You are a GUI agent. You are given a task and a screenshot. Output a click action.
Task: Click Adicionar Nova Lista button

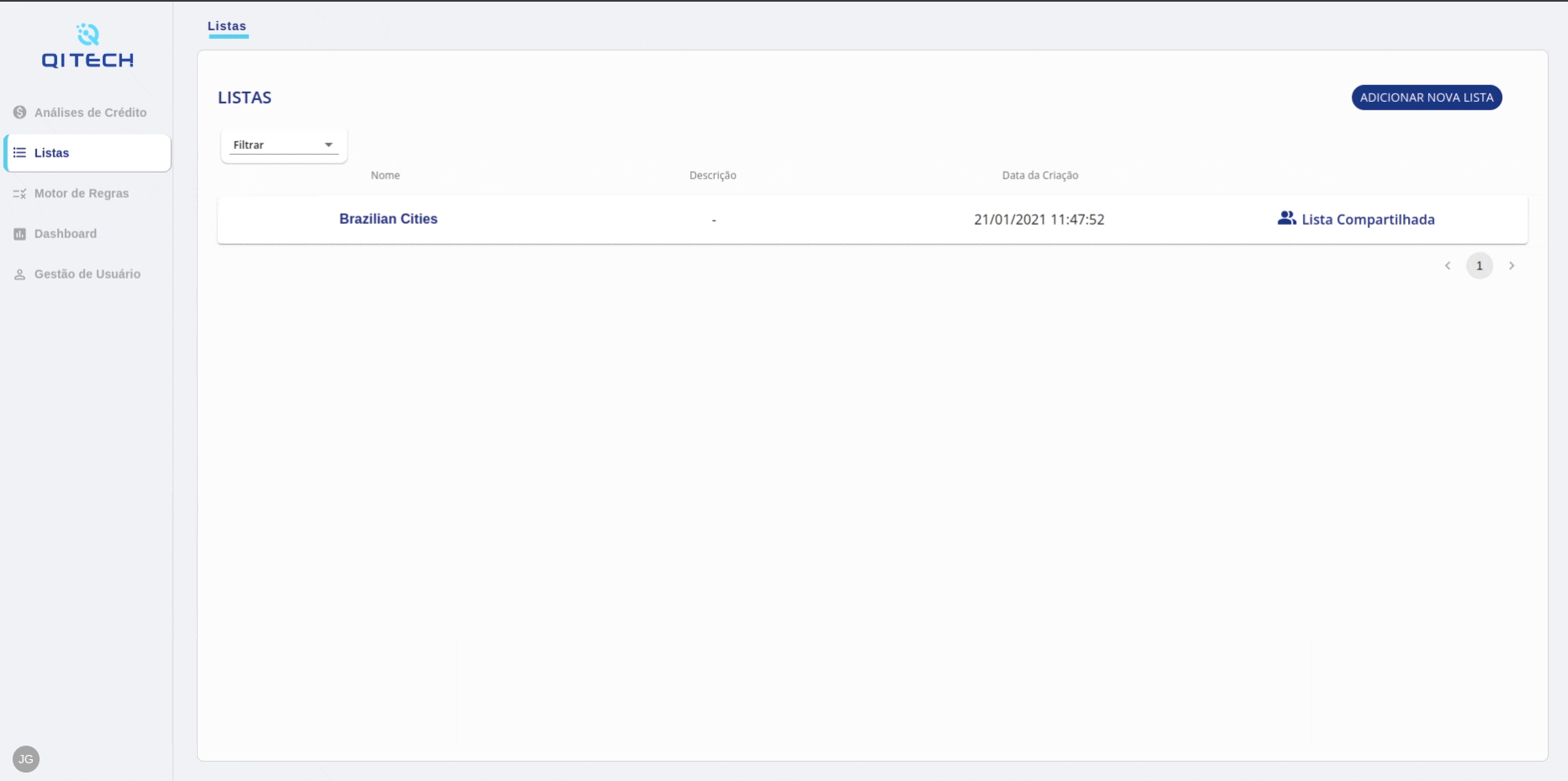click(1427, 98)
